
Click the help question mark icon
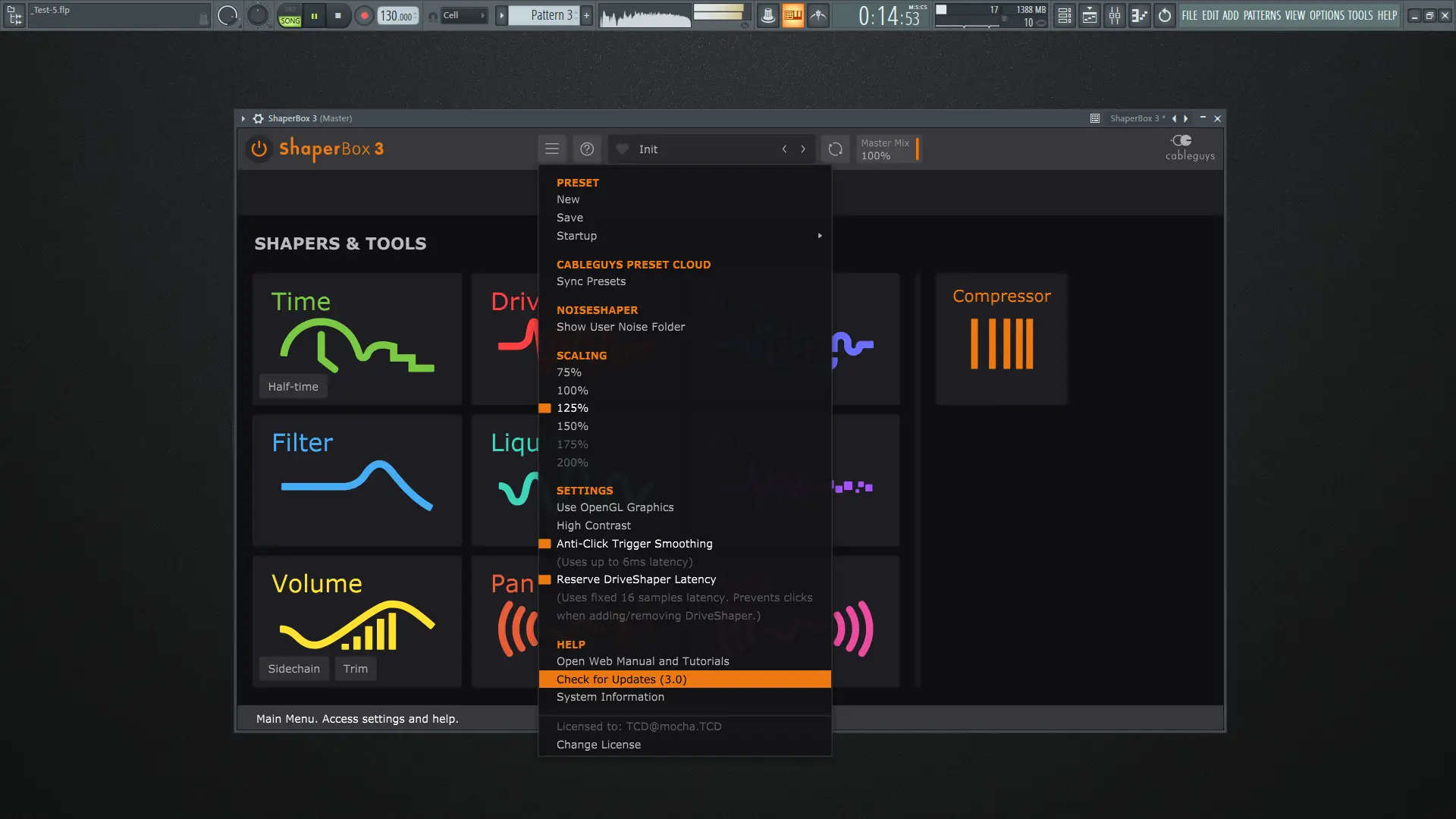[x=587, y=149]
